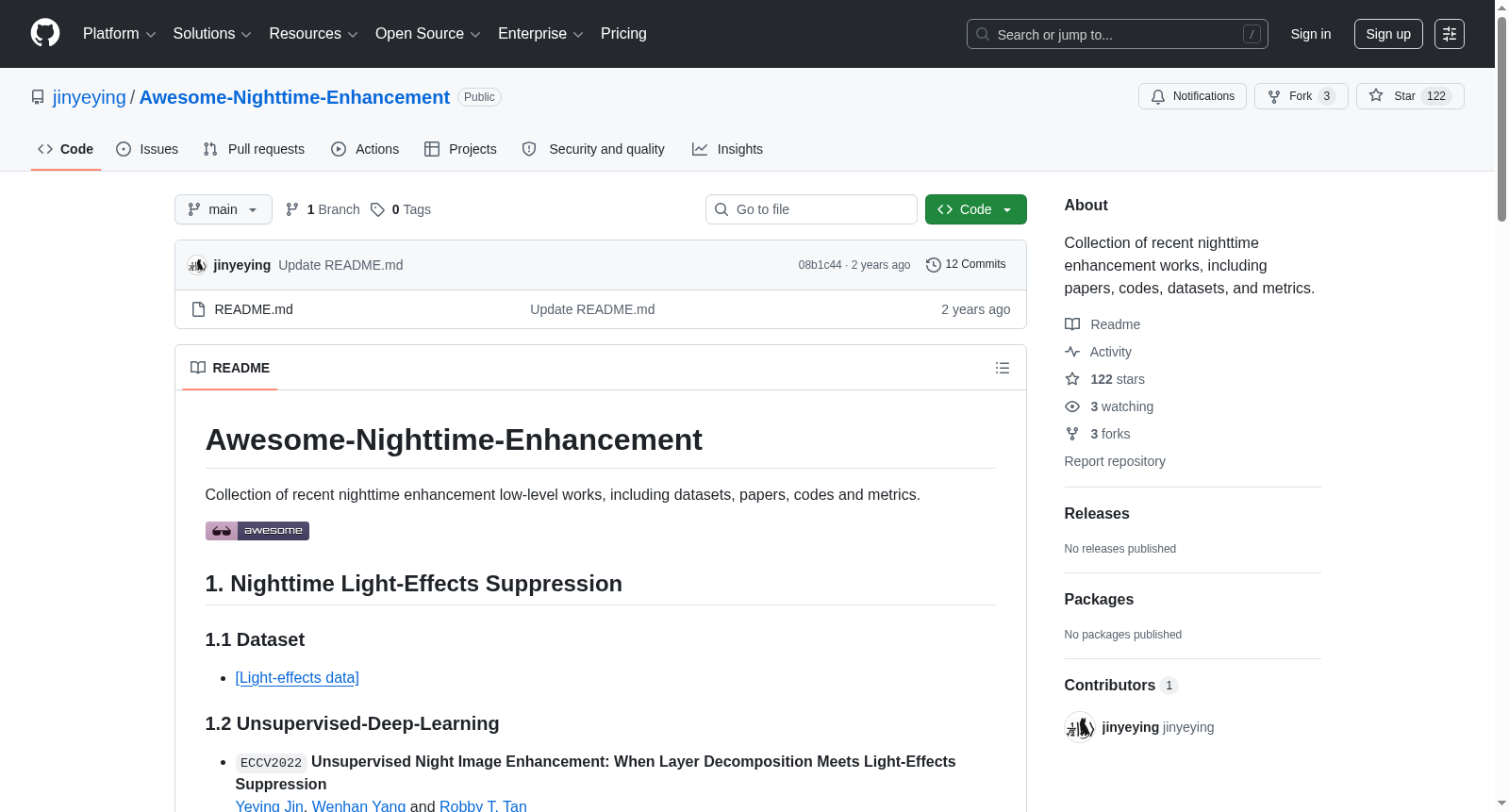Image resolution: width=1509 pixels, height=812 pixels.
Task: Open the Light-effects data link
Action: point(297,678)
